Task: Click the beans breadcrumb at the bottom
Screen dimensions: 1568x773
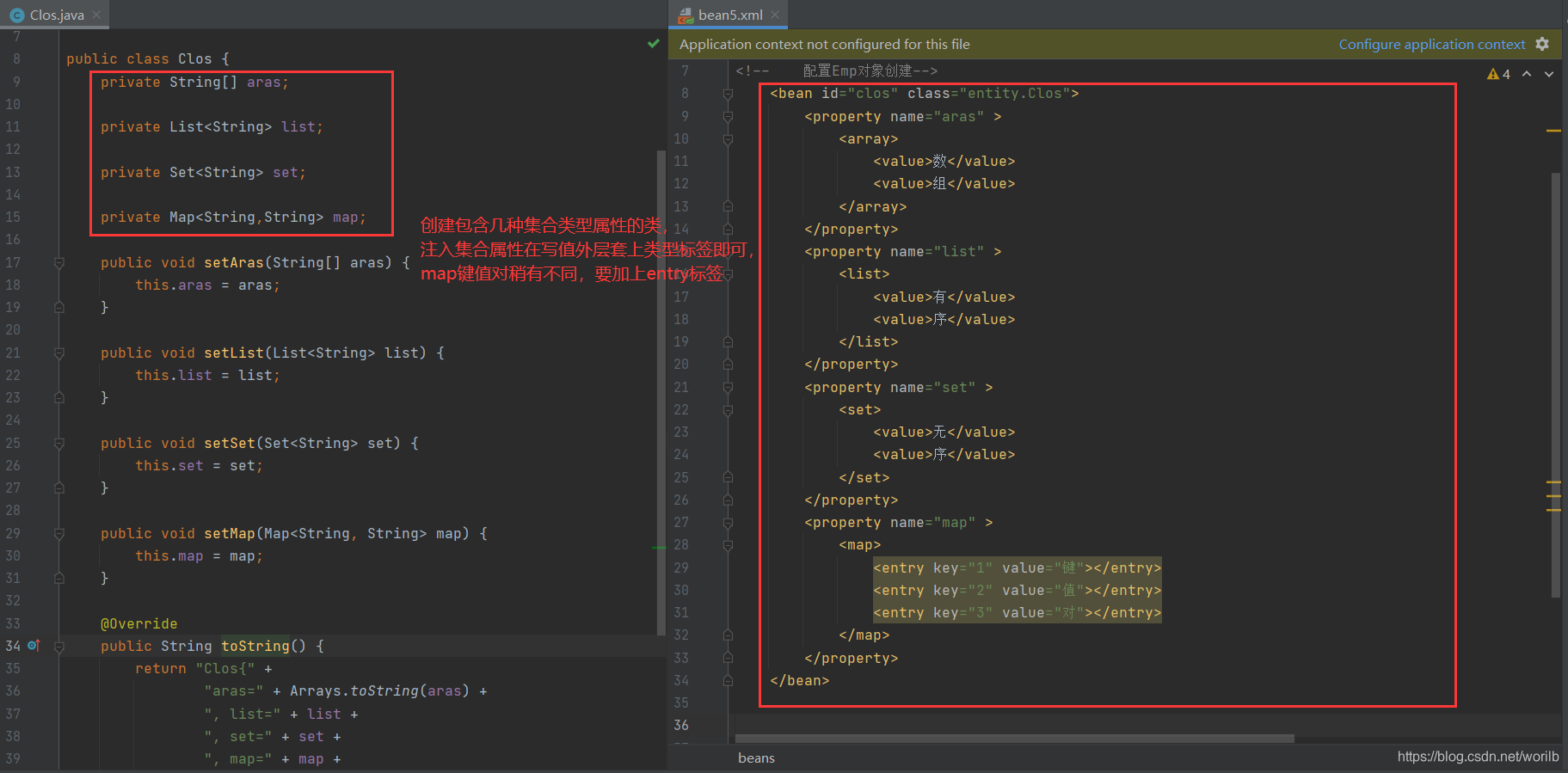Action: tap(756, 758)
